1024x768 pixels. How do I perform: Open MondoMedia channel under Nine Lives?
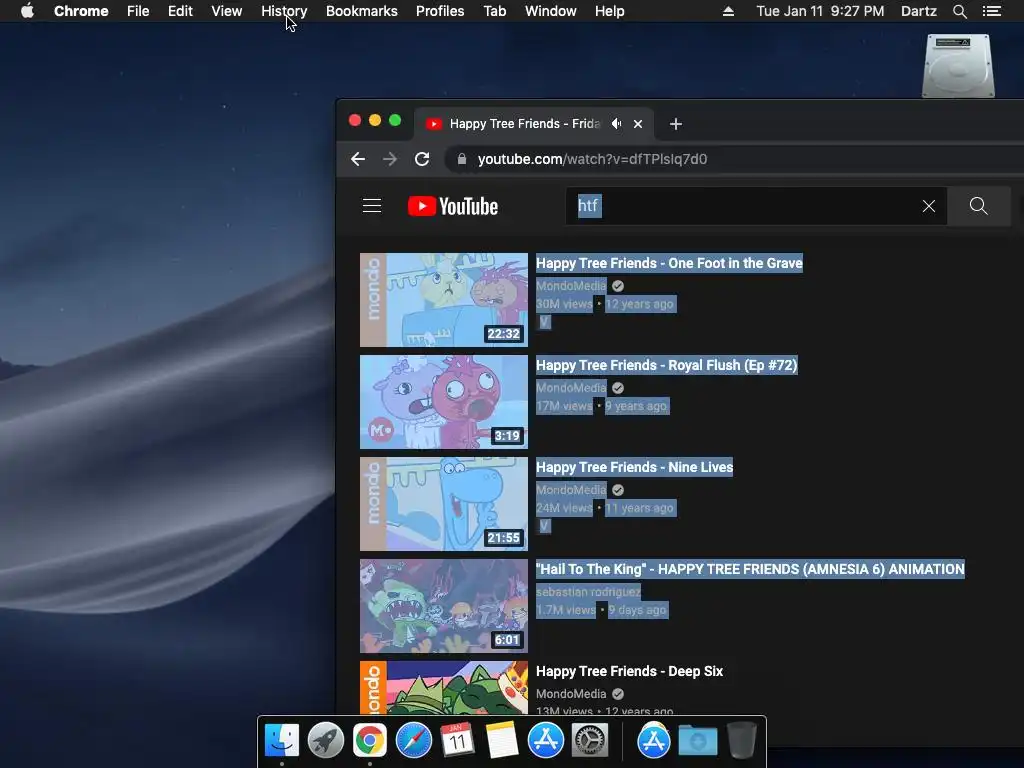coord(571,489)
